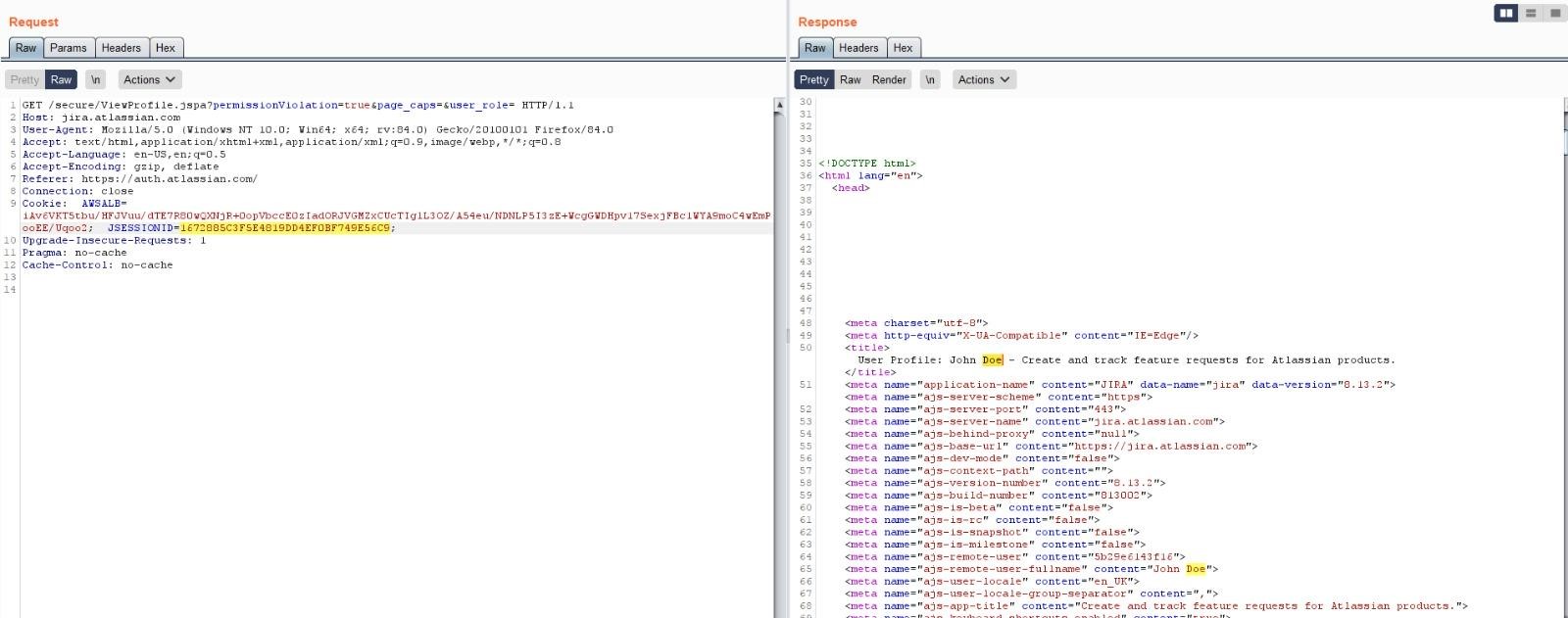
Task: Select Pretty view in Response toolbar
Action: coord(813,79)
